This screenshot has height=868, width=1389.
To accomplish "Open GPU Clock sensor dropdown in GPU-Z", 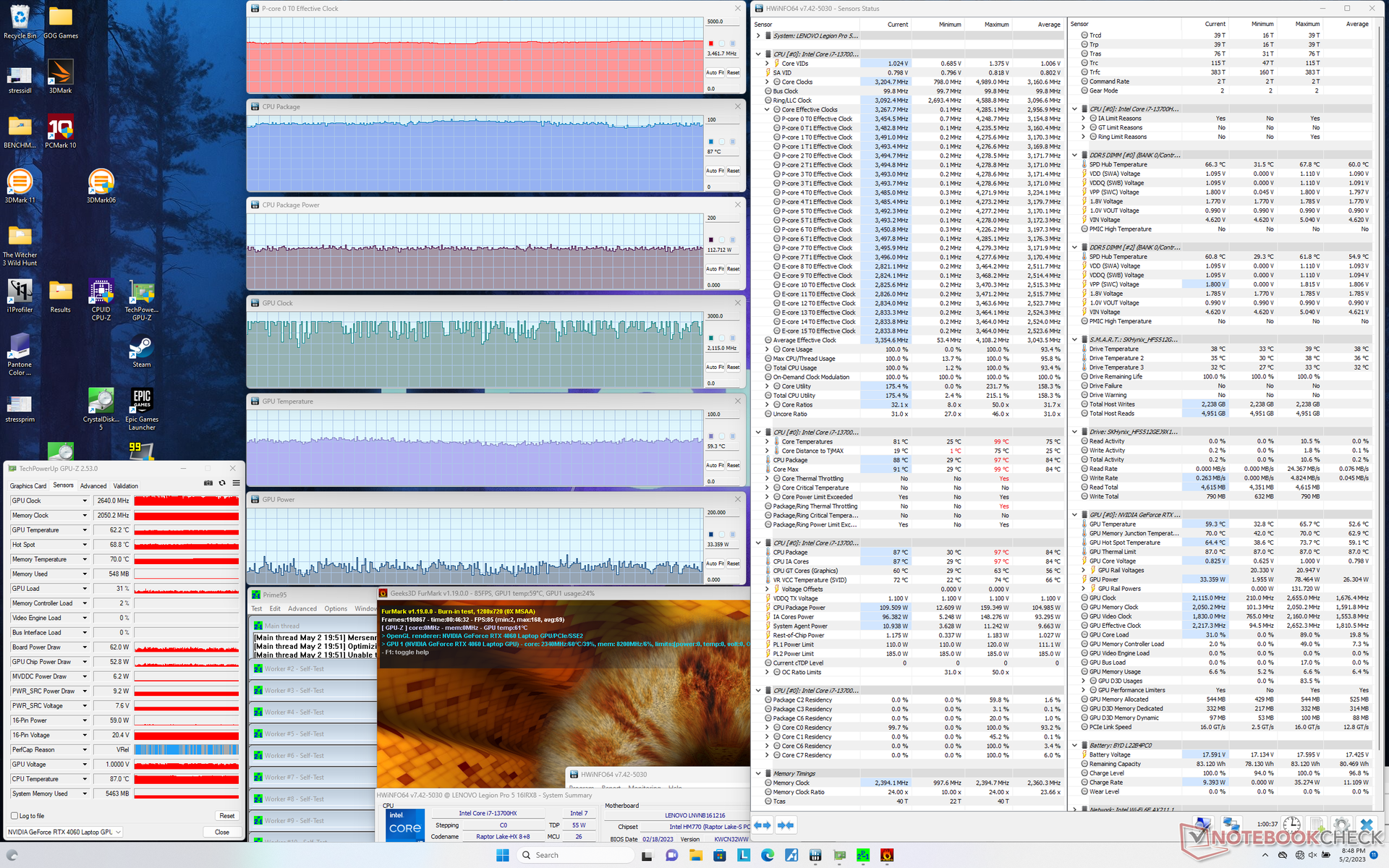I will (x=85, y=501).
